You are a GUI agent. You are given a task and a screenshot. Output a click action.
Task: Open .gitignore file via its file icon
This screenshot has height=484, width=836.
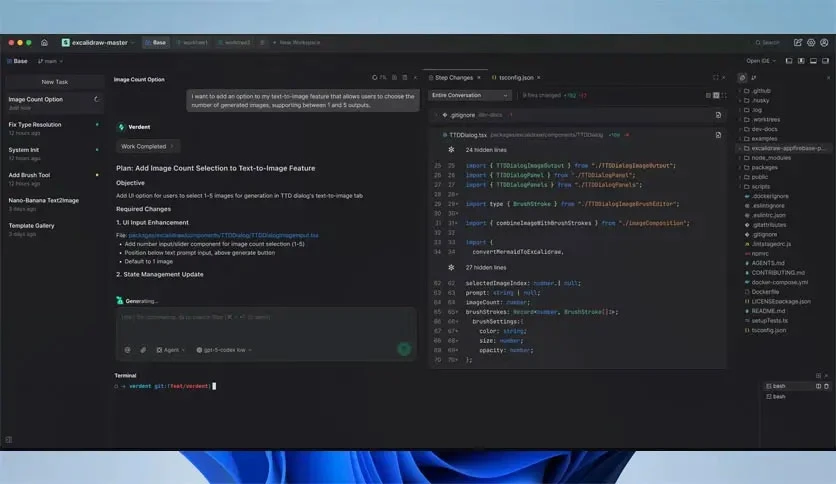718,115
